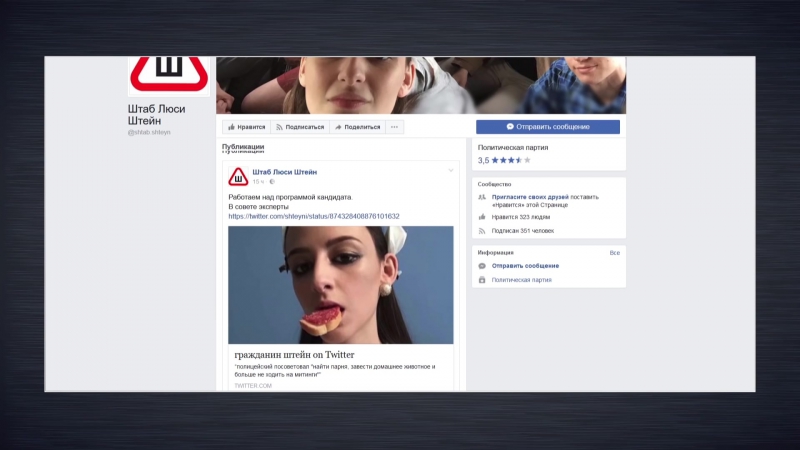800x450 pixels.
Task: Click the Подписан 351 человек text
Action: click(523, 231)
